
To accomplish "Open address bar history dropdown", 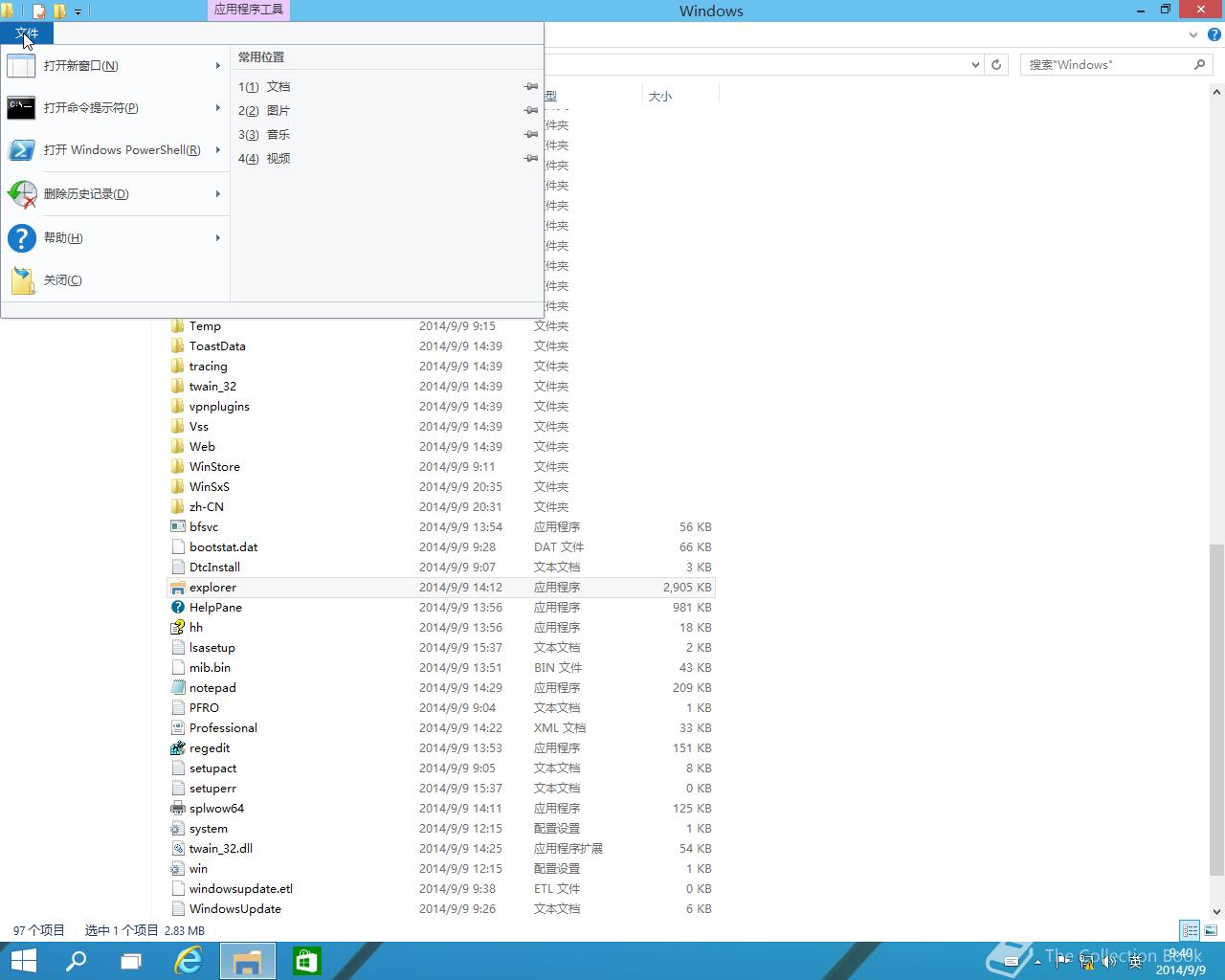I will (x=975, y=65).
